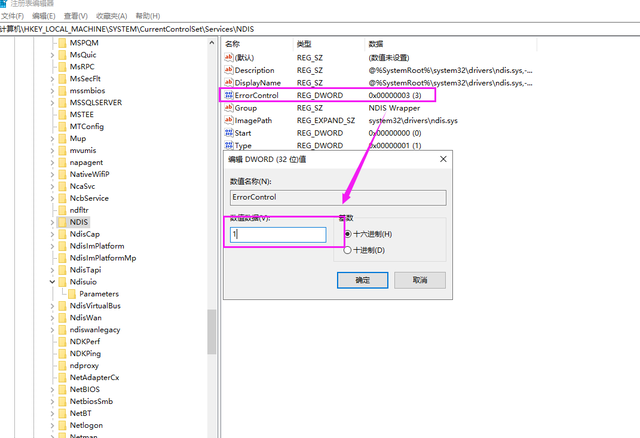640x438 pixels.
Task: Click the NativeWifiP folder icon
Action: click(62, 174)
